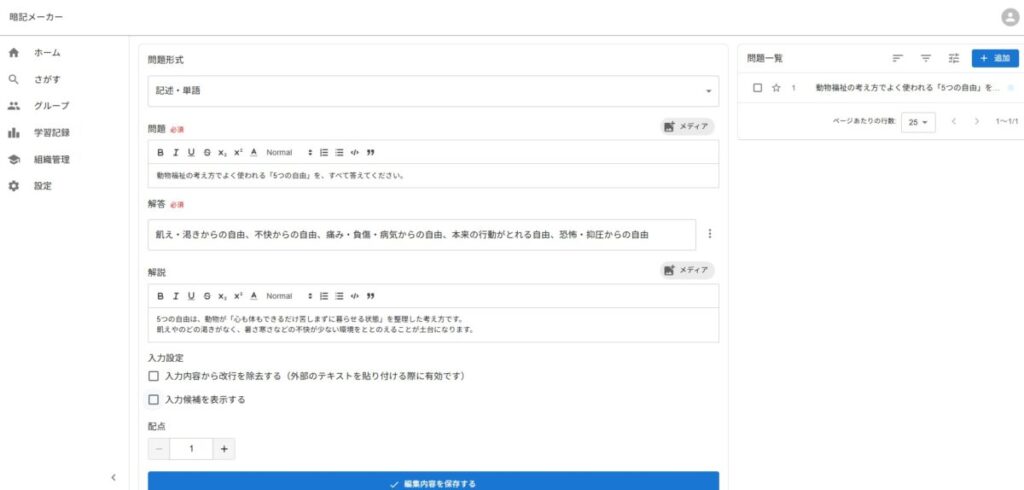Click the 暗記メーカー app title

(36, 18)
